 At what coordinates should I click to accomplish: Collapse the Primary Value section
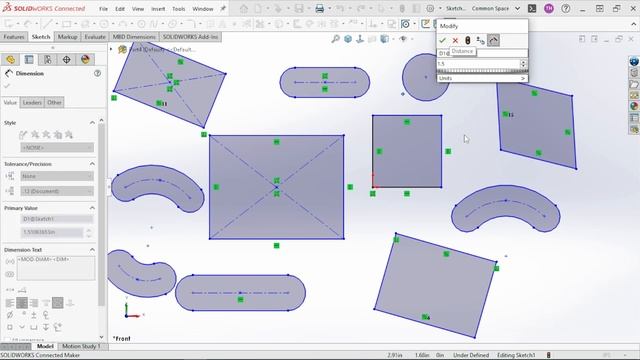pyautogui.click(x=92, y=208)
